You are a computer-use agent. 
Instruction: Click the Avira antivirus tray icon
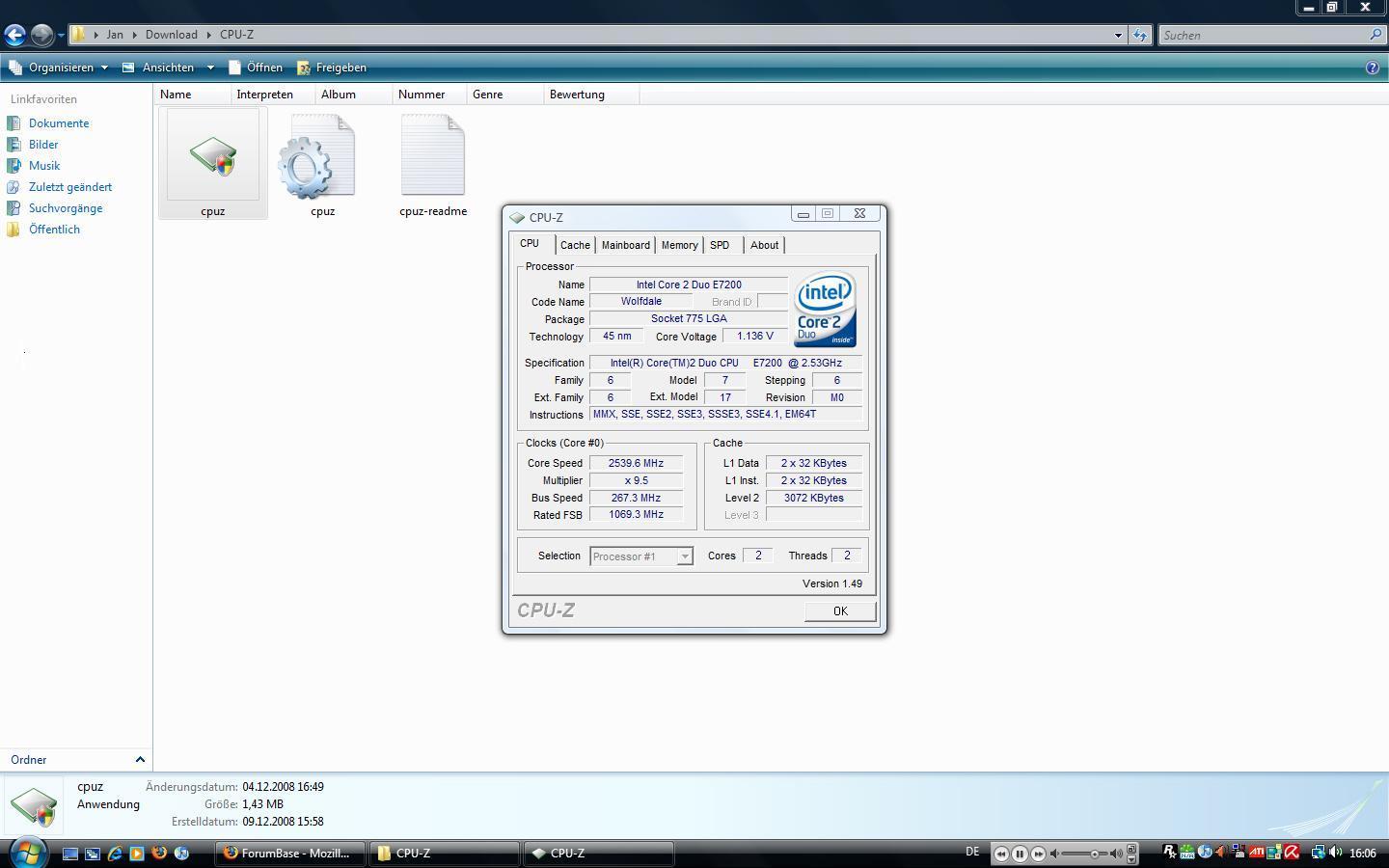pyautogui.click(x=1292, y=852)
